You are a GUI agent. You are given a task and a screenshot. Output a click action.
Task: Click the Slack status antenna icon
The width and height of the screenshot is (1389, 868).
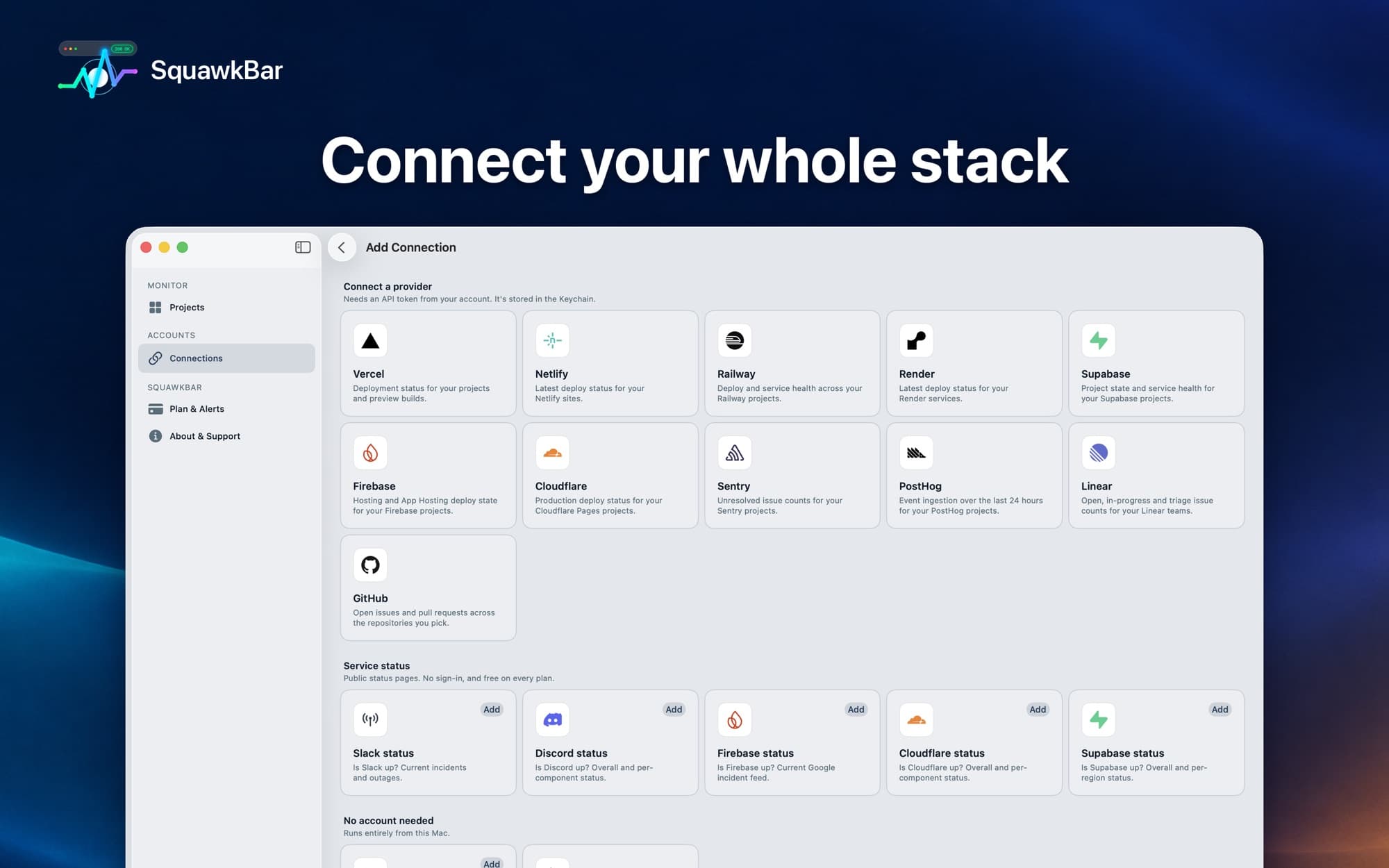pos(370,719)
